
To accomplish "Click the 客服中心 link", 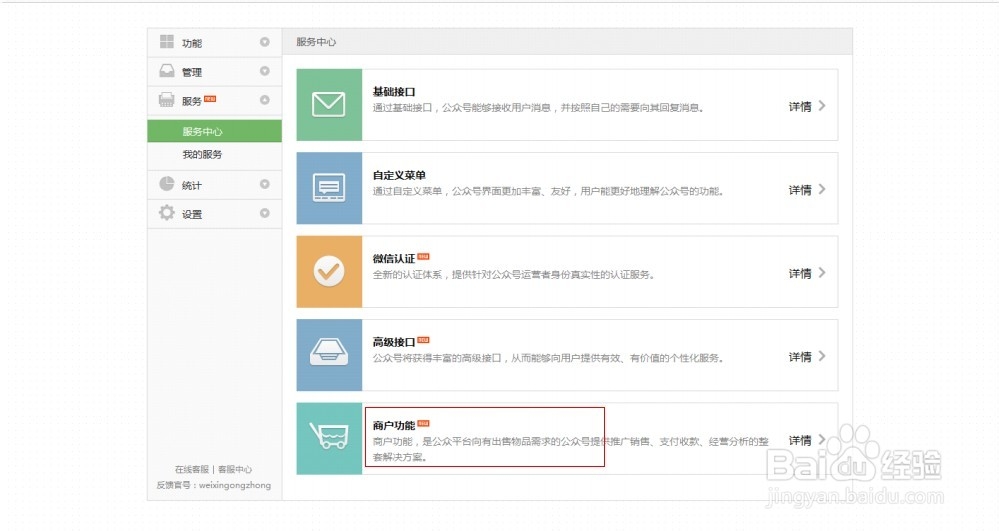I will (x=235, y=469).
